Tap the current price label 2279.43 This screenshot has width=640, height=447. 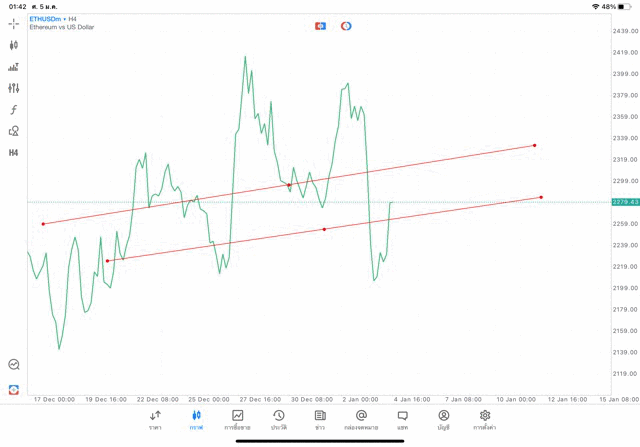(x=625, y=202)
